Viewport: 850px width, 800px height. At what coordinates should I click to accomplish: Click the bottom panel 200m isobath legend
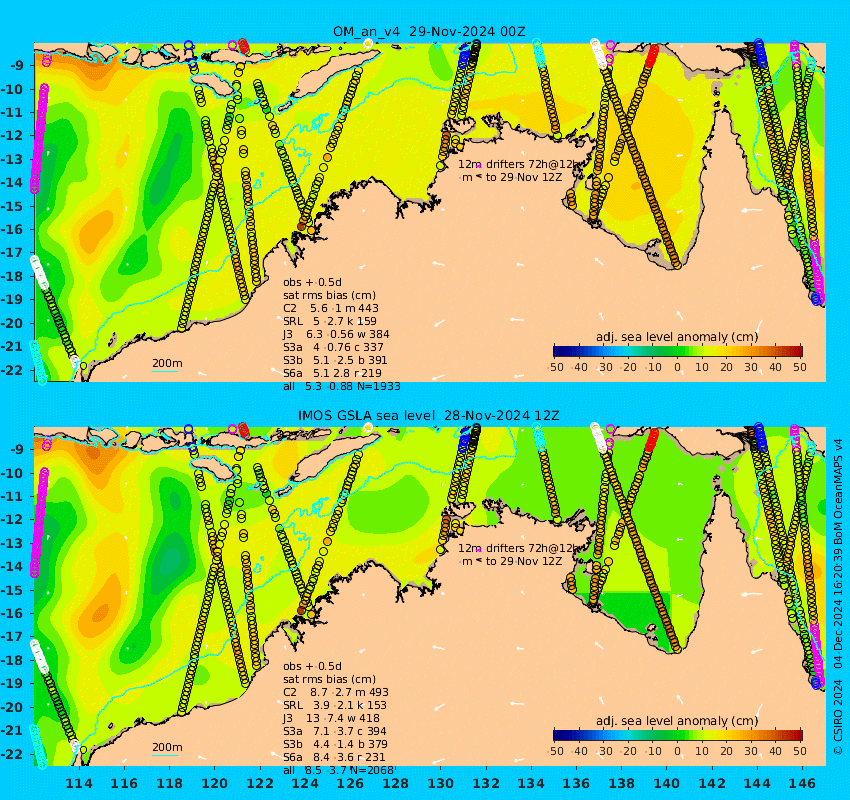(167, 749)
